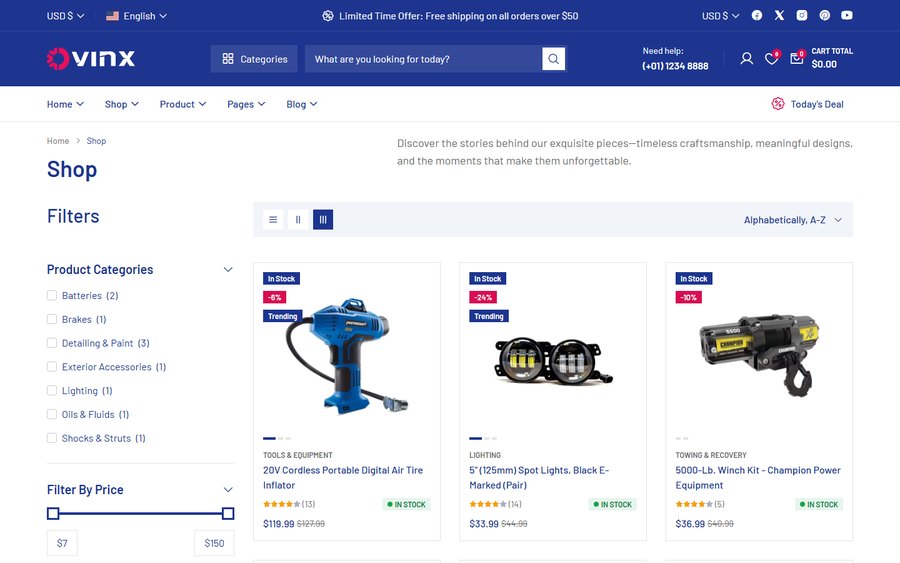Click the $119.99 price
Screen dimensions: 900x563
coord(278,523)
